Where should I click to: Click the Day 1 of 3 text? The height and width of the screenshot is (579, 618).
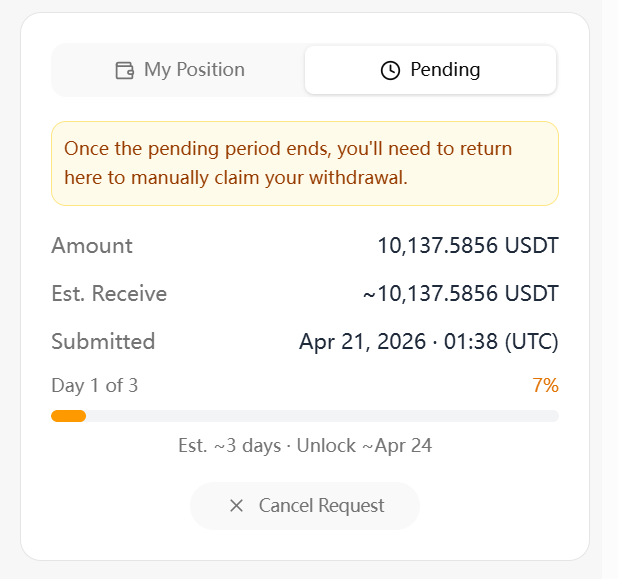[x=94, y=386]
